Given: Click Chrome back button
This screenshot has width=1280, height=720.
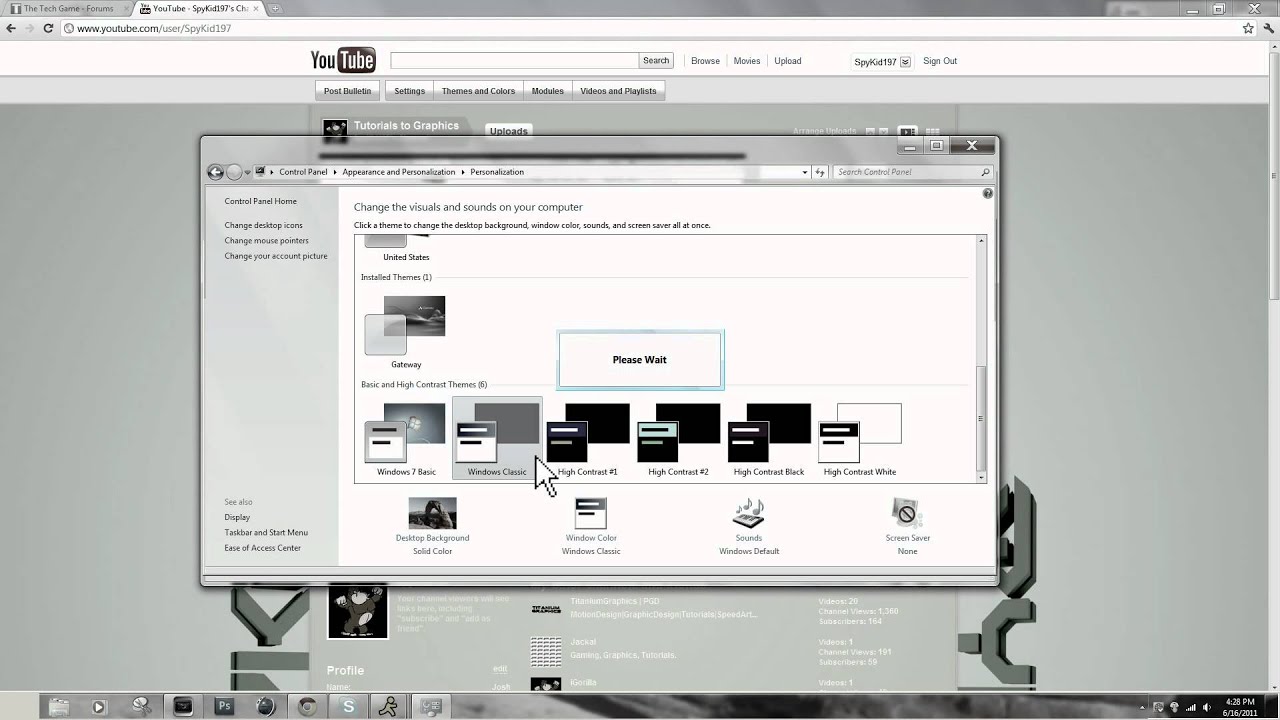Looking at the screenshot, I should click(11, 28).
